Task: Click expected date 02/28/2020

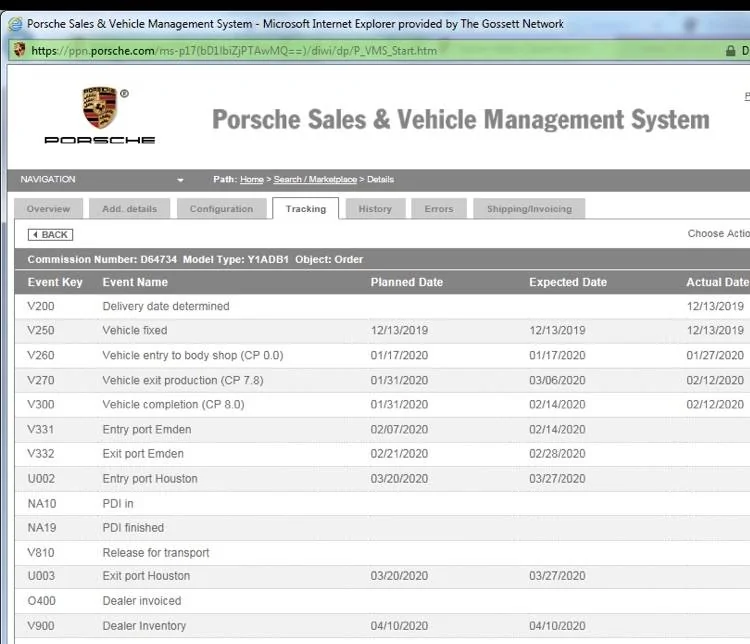Action: (557, 454)
